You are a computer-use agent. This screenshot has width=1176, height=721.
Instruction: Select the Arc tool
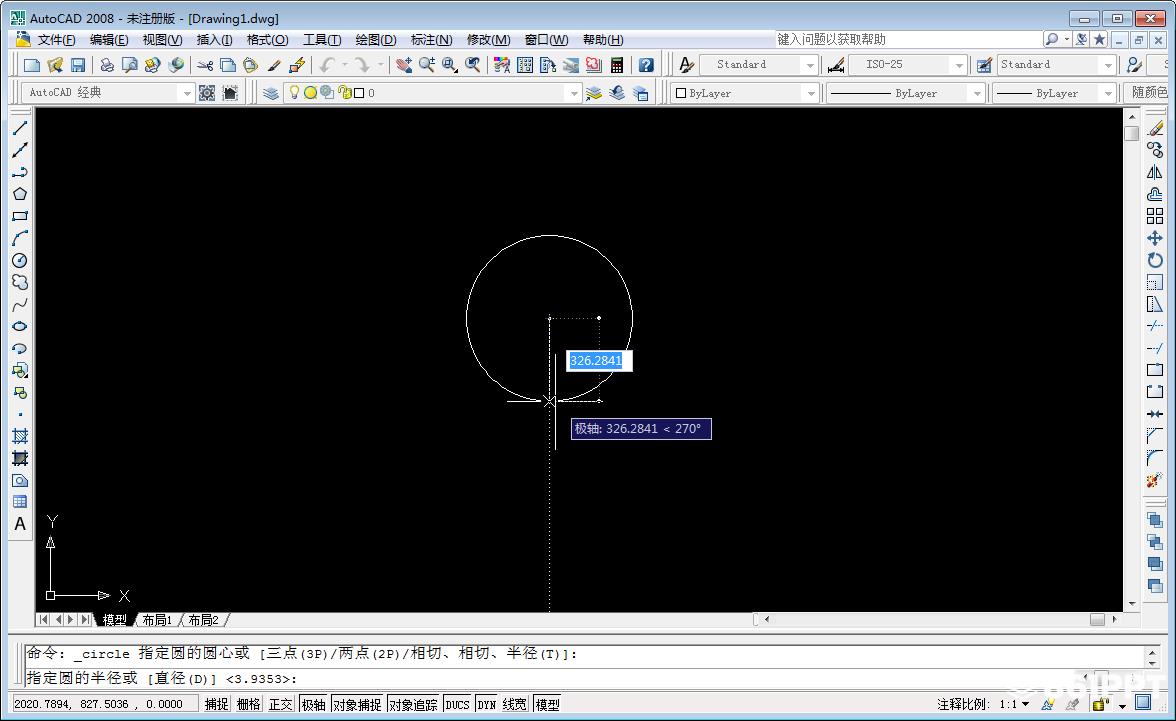(x=20, y=238)
